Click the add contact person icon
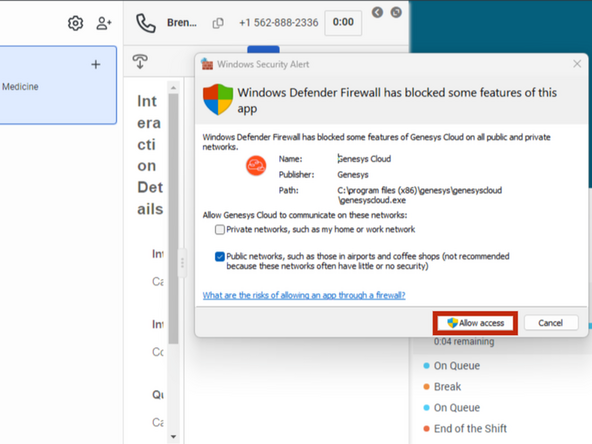This screenshot has width=592, height=444. 104,23
